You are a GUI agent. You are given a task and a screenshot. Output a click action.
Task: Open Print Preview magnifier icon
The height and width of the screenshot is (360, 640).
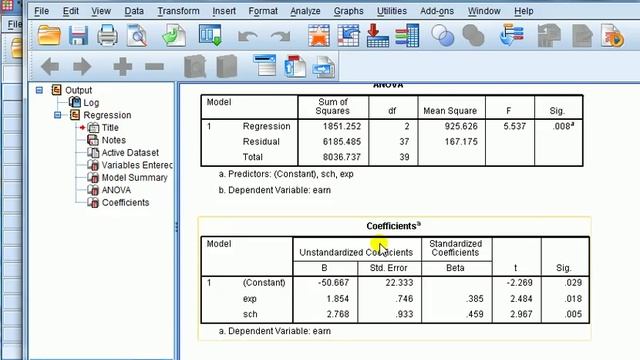(137, 36)
